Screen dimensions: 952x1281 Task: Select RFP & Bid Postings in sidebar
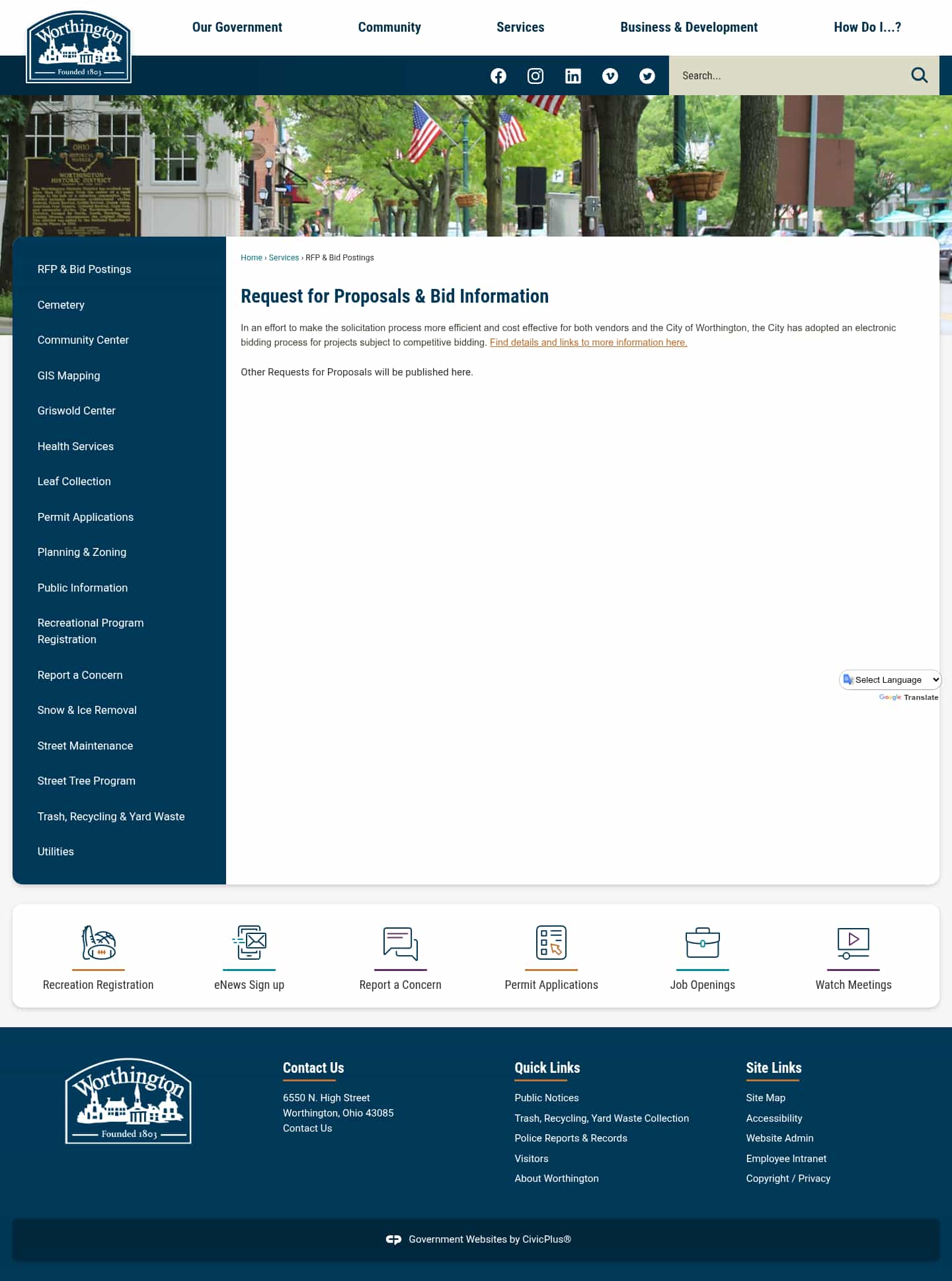(x=84, y=269)
